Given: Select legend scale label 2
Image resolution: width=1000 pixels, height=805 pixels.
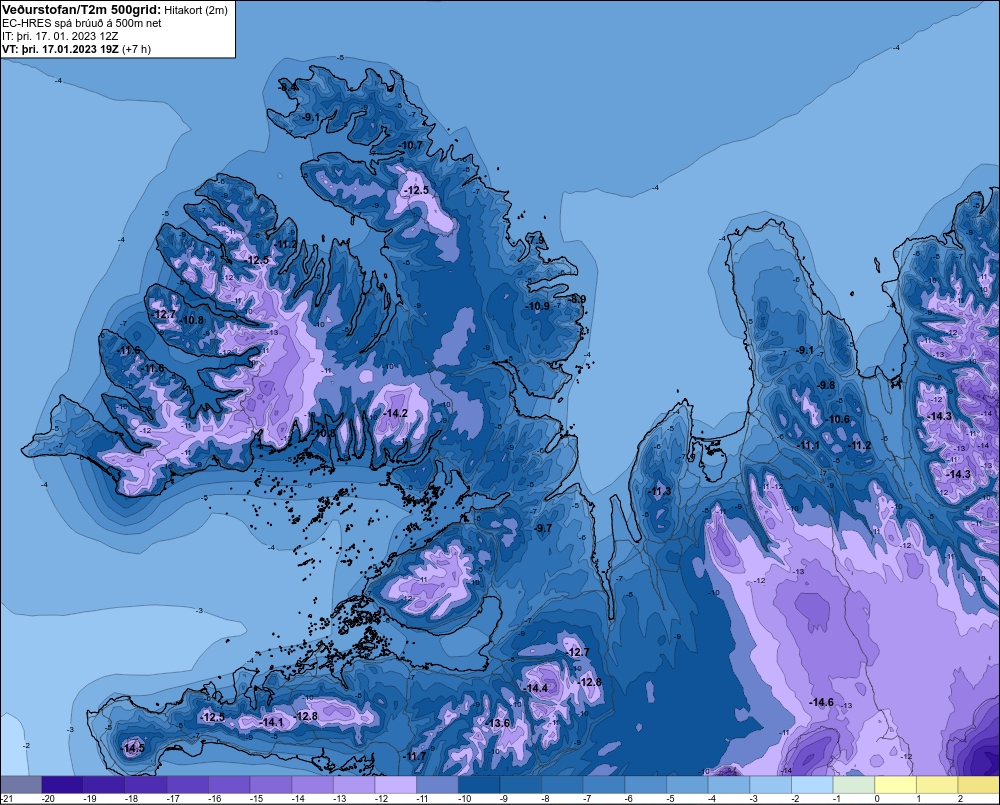Looking at the screenshot, I should coord(960,799).
